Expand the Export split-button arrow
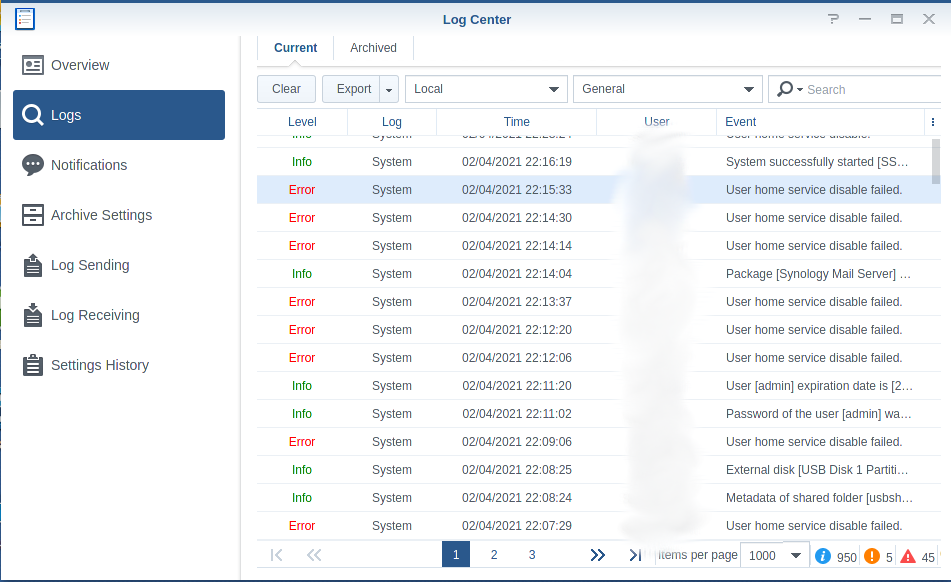Viewport: 951px width, 582px height. [x=389, y=89]
